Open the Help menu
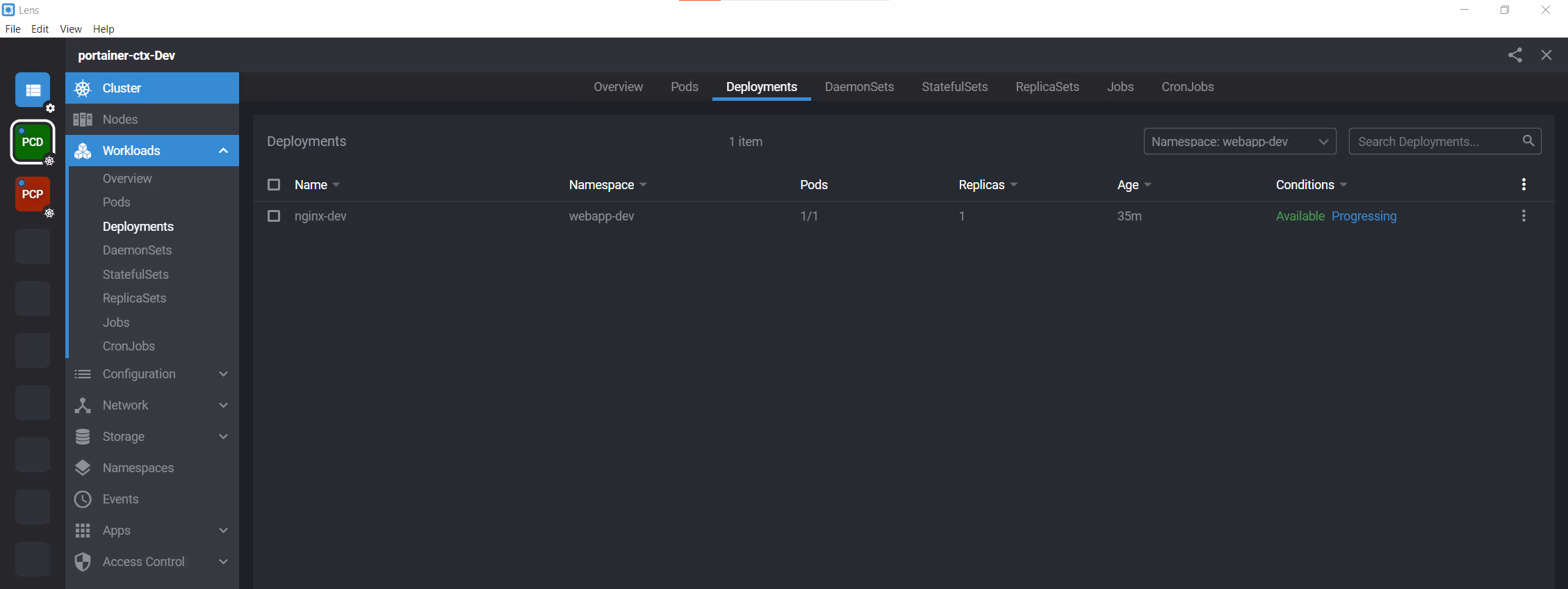Image resolution: width=1568 pixels, height=589 pixels. click(x=104, y=29)
